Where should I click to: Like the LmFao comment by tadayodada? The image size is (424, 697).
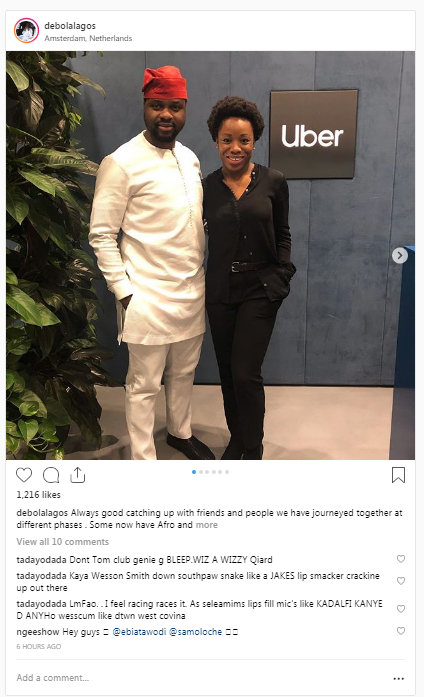point(401,609)
